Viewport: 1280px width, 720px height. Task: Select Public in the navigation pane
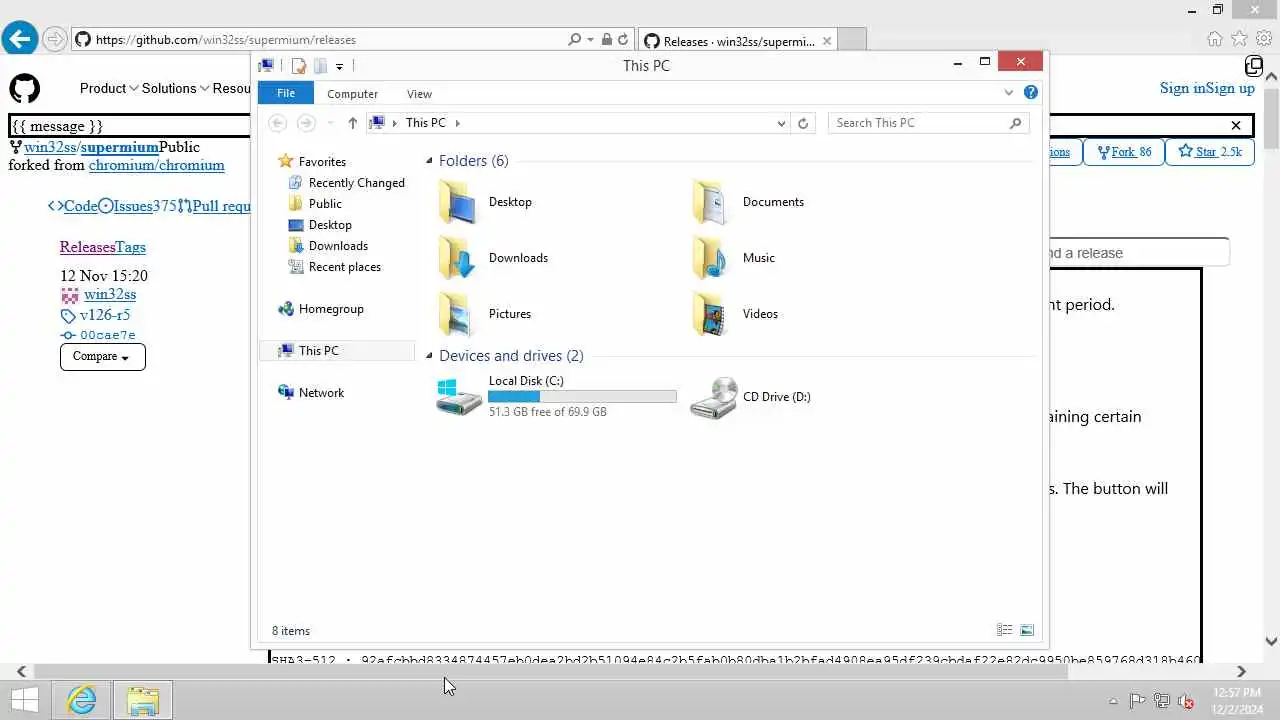[315, 204]
